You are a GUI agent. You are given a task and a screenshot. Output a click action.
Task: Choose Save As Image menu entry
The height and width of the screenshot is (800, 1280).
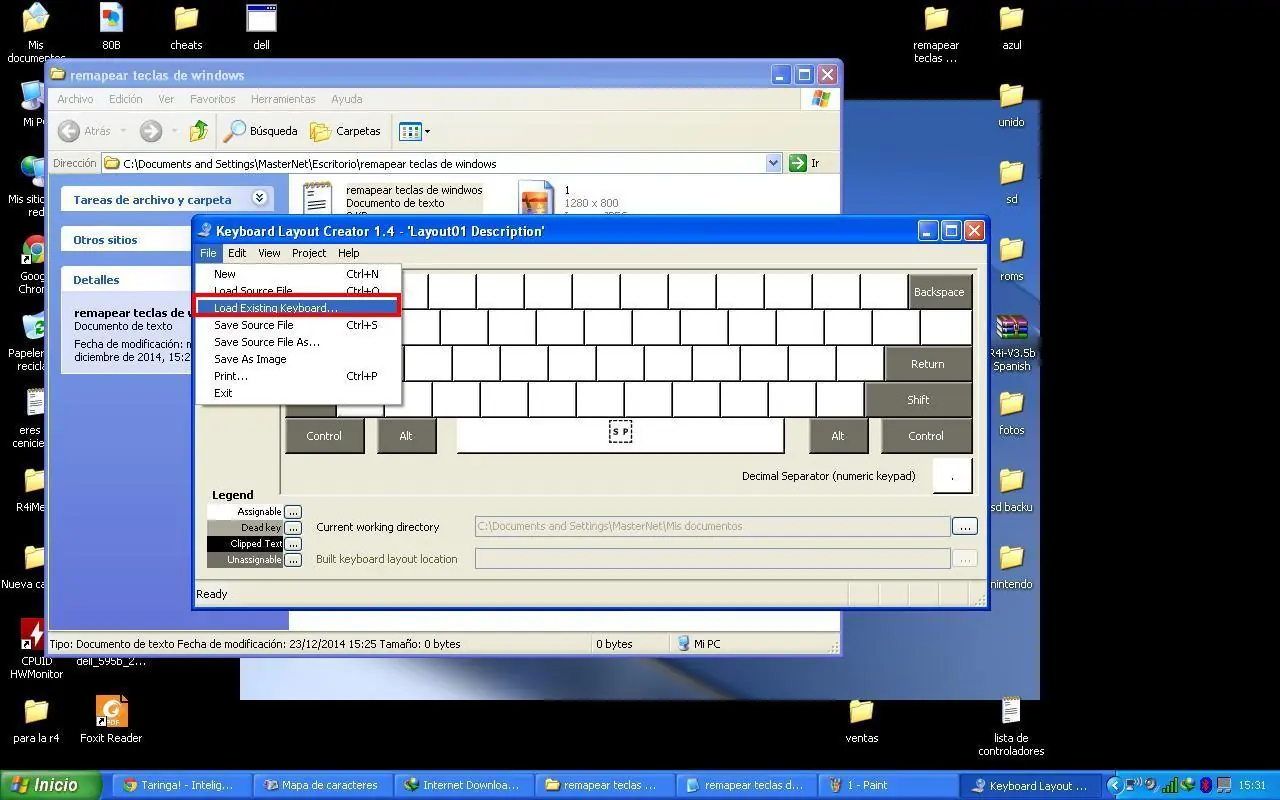(298, 359)
